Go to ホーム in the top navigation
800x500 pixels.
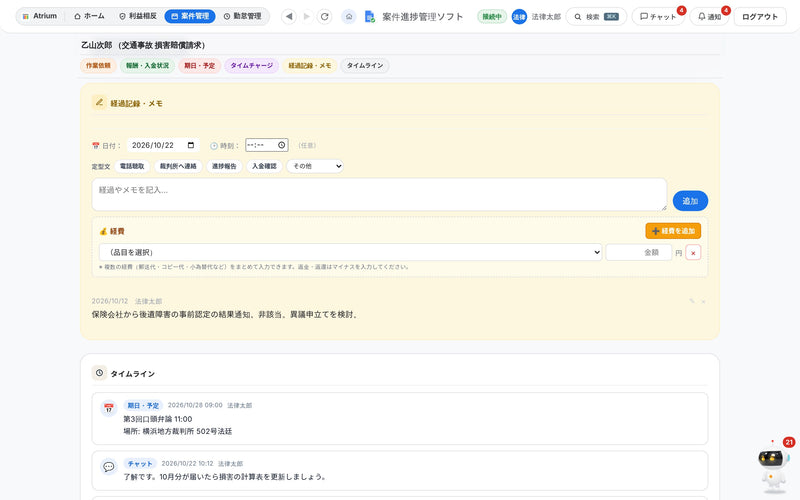coord(89,16)
